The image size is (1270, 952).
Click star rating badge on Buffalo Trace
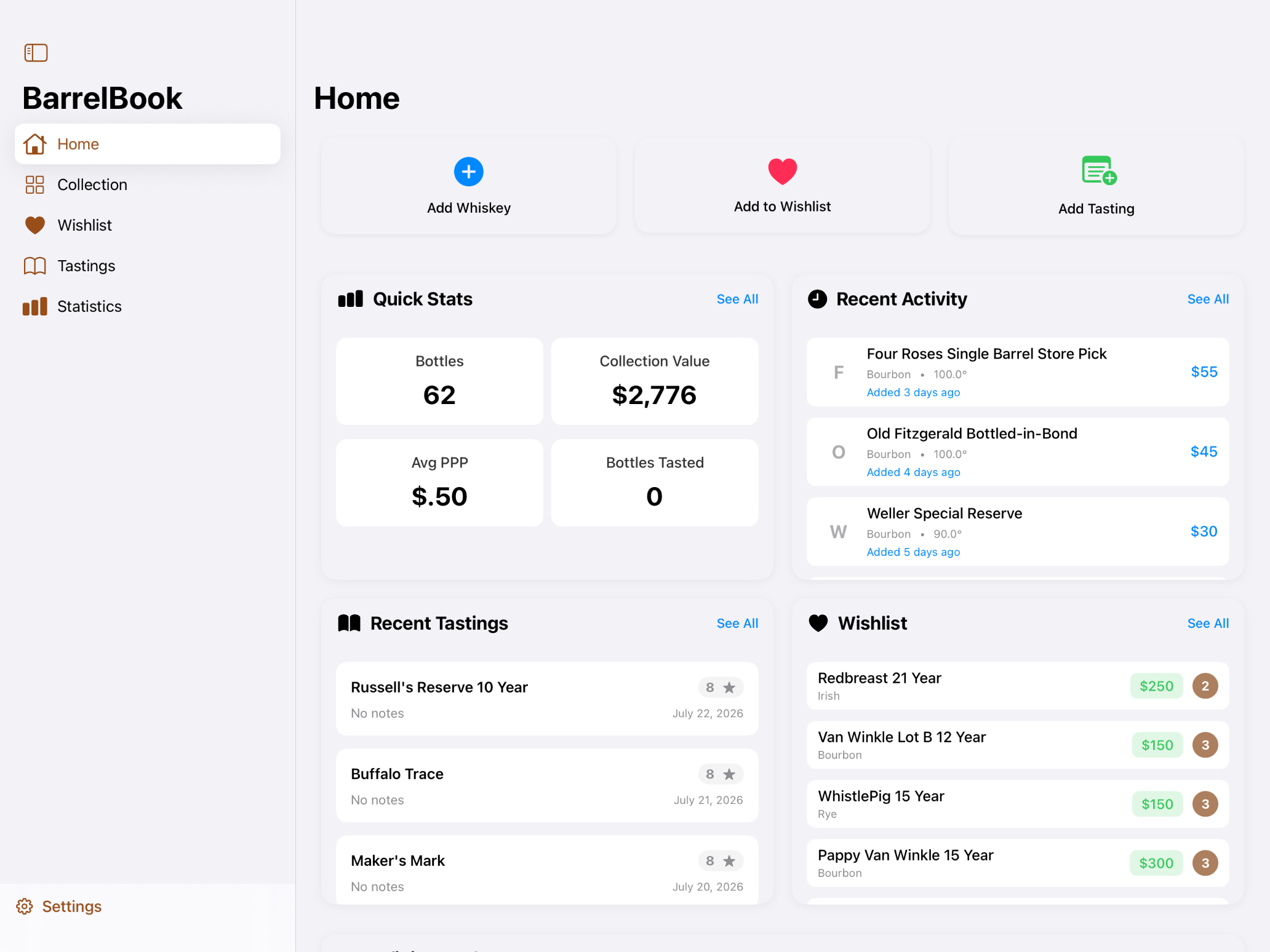[x=721, y=774]
